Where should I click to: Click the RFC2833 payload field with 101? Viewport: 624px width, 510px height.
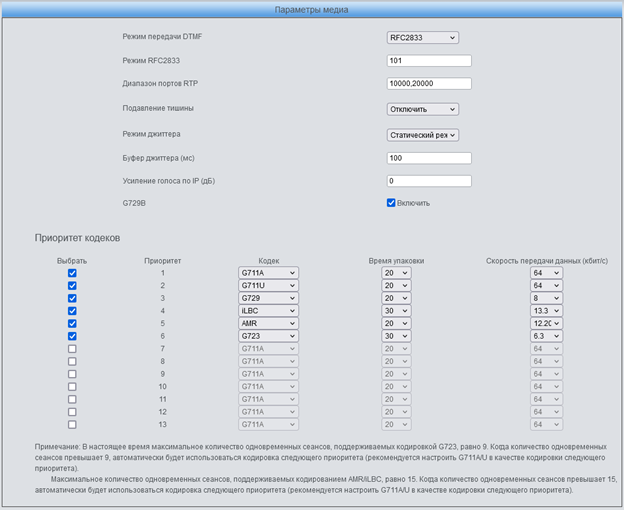coord(429,61)
